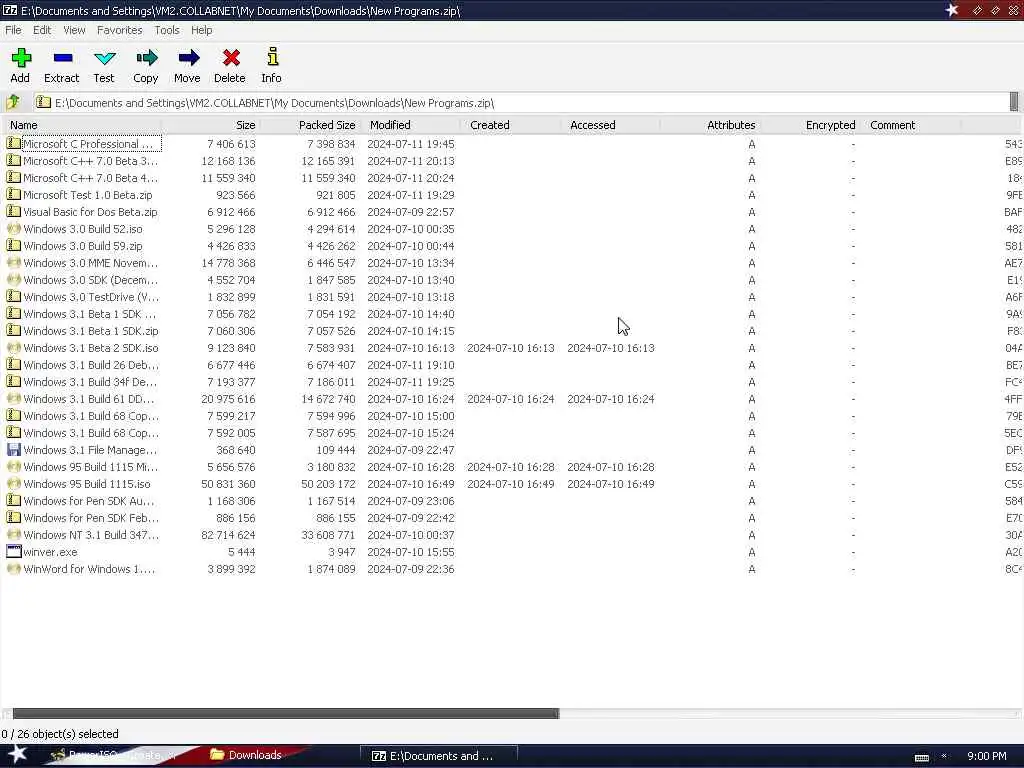This screenshot has height=768, width=1024.
Task: Sort by Comment column header
Action: 911,125
